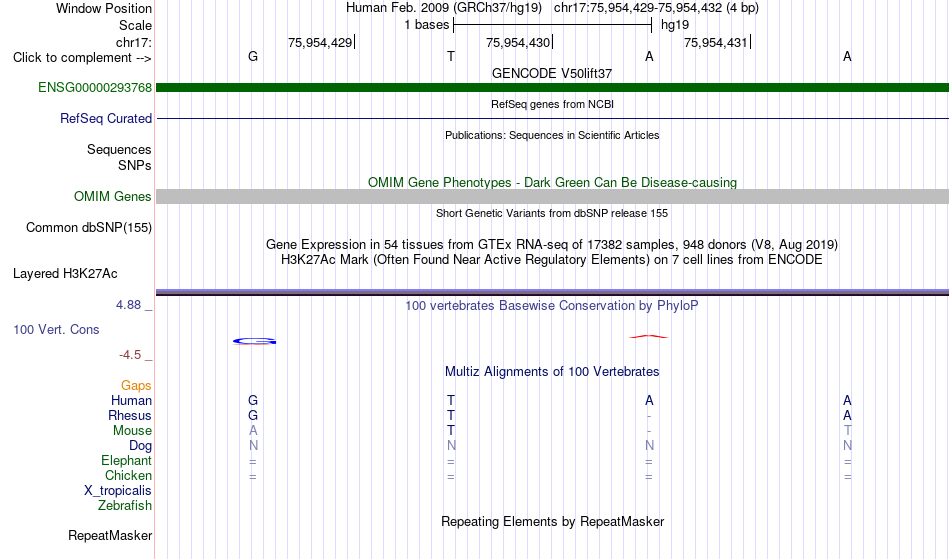
Task: Click the Window Position label
Action: pyautogui.click(x=104, y=8)
